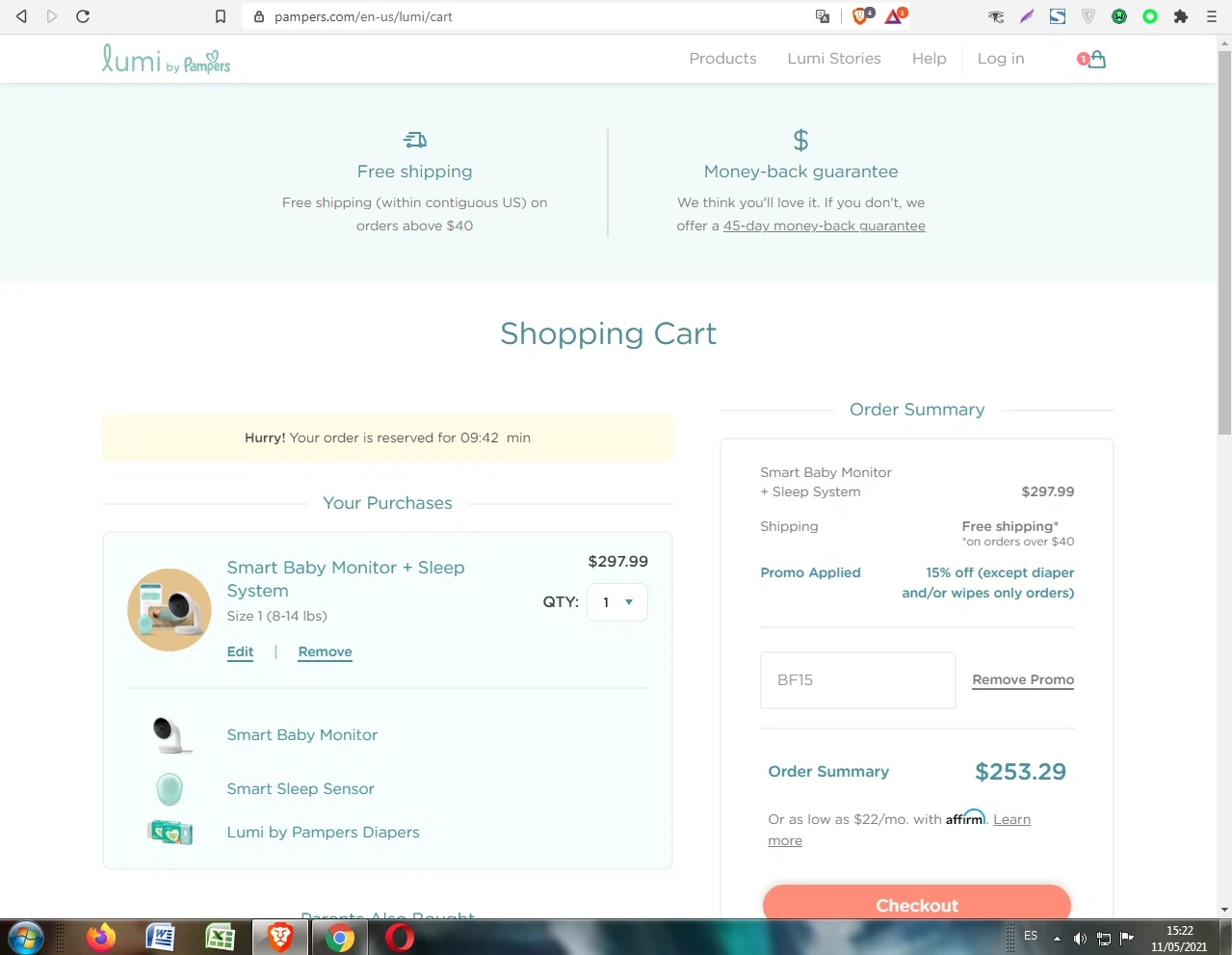This screenshot has height=955, width=1232.
Task: Click the translate icon in address bar
Action: [x=823, y=16]
